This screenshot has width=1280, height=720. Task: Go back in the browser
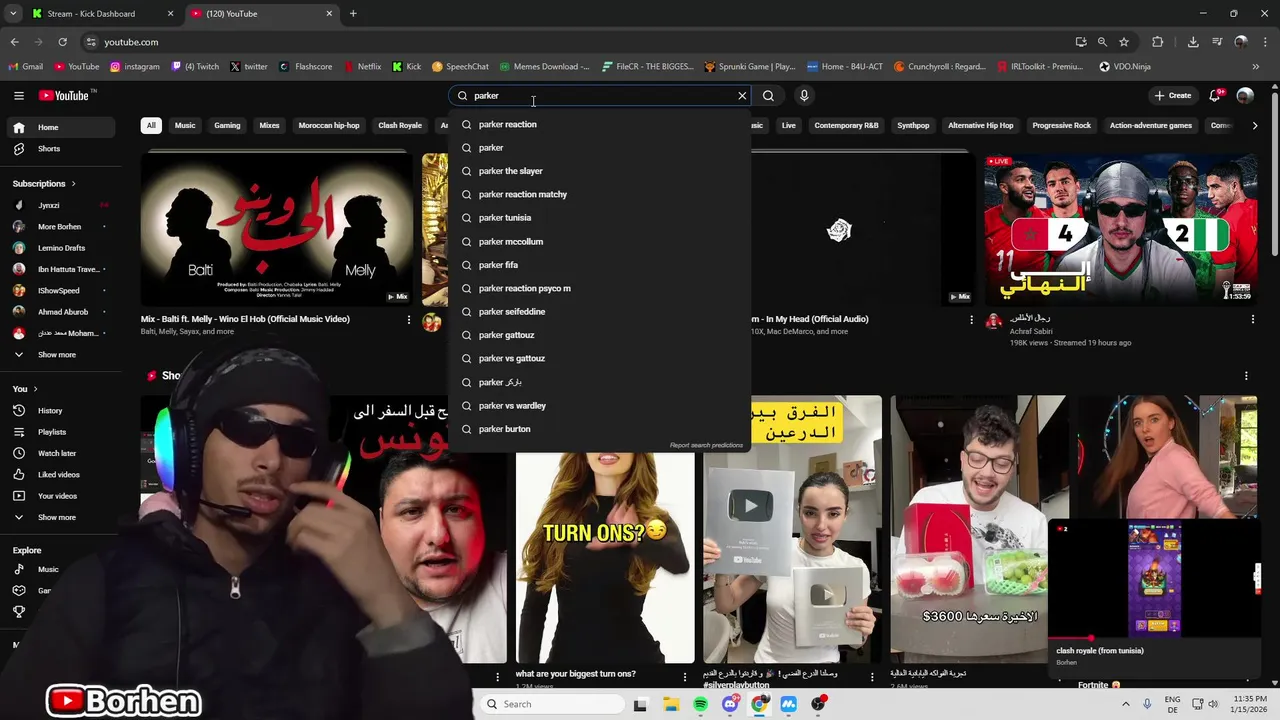tap(14, 42)
